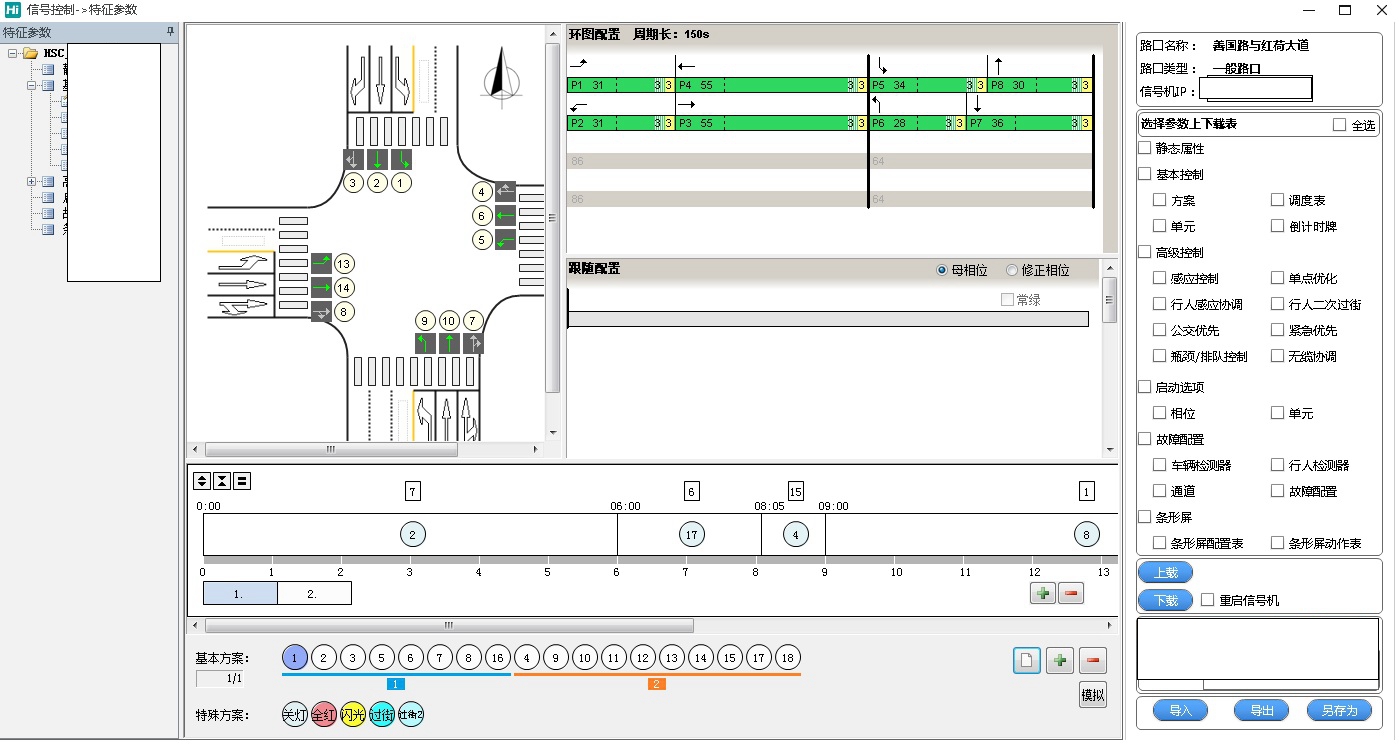Check the 全选 checkbox

(1339, 125)
